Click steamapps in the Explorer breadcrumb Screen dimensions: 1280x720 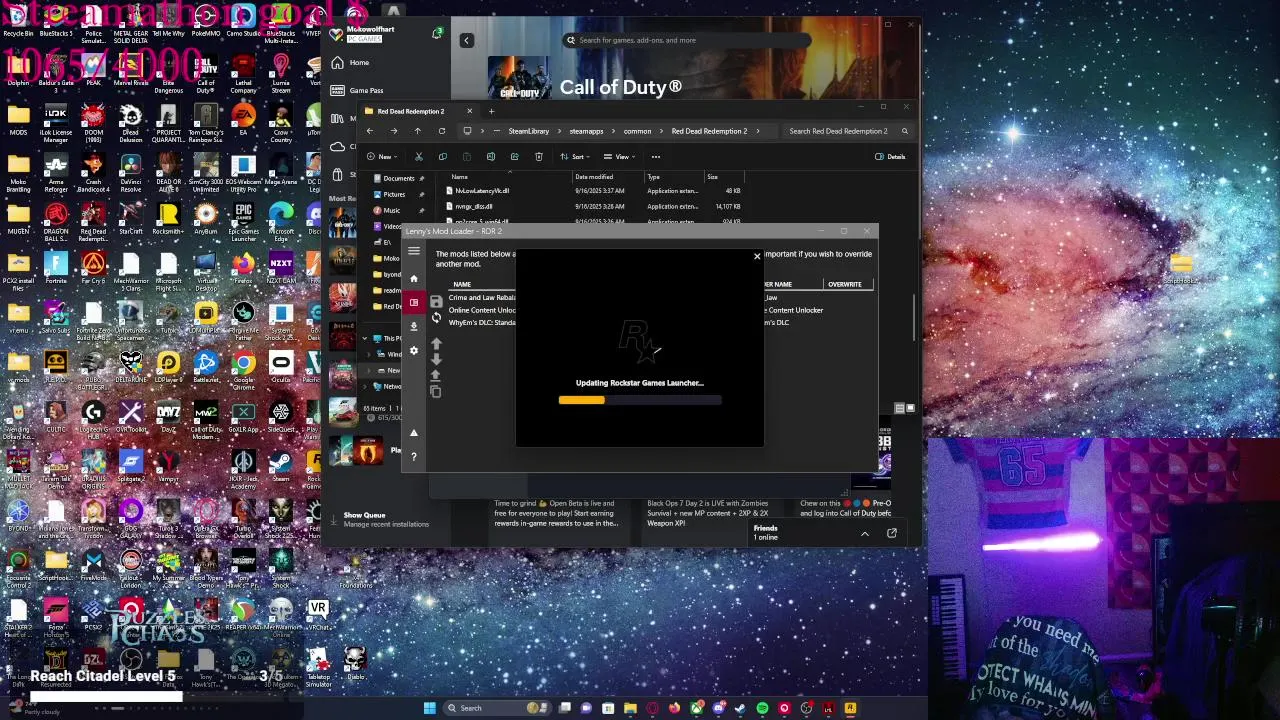click(587, 131)
